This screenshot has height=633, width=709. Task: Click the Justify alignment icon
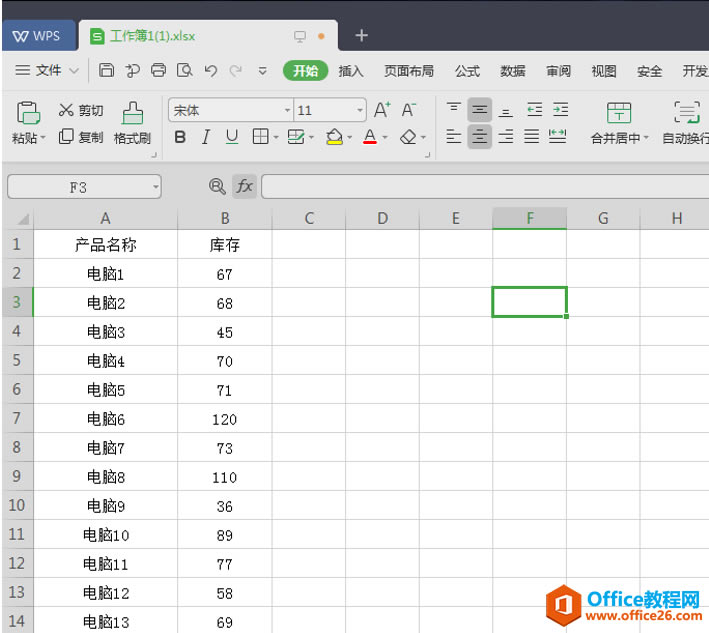pyautogui.click(x=532, y=136)
